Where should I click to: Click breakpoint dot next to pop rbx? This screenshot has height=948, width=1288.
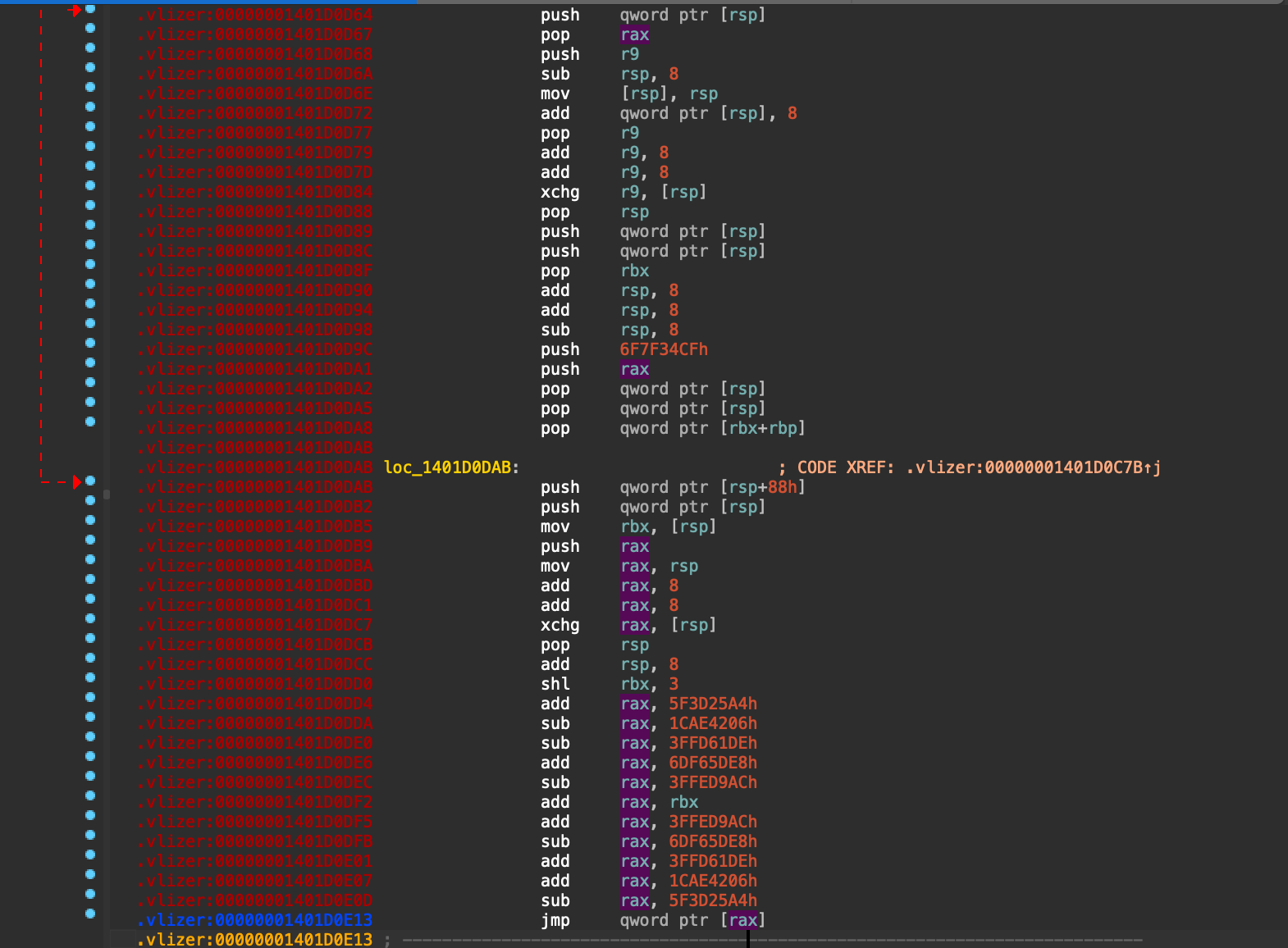90,264
